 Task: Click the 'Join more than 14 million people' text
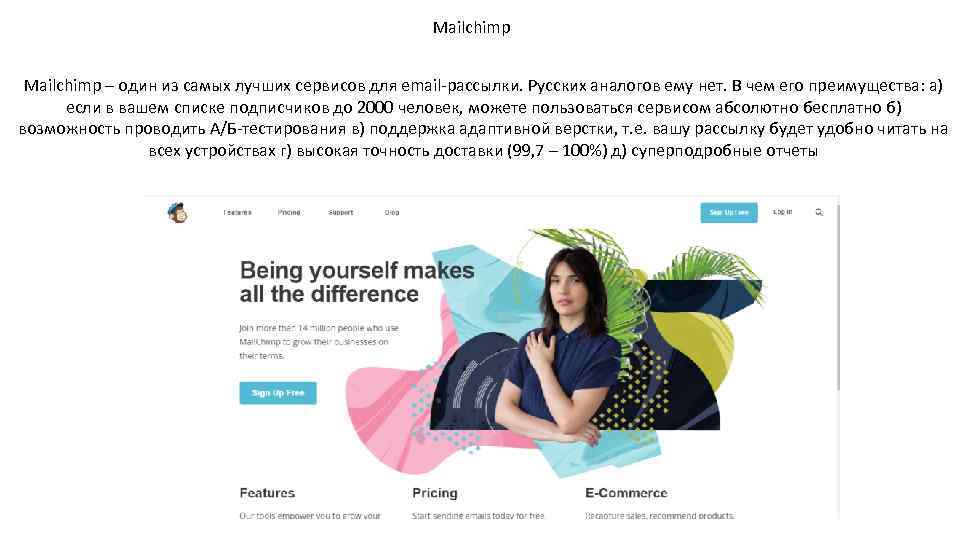(x=319, y=342)
